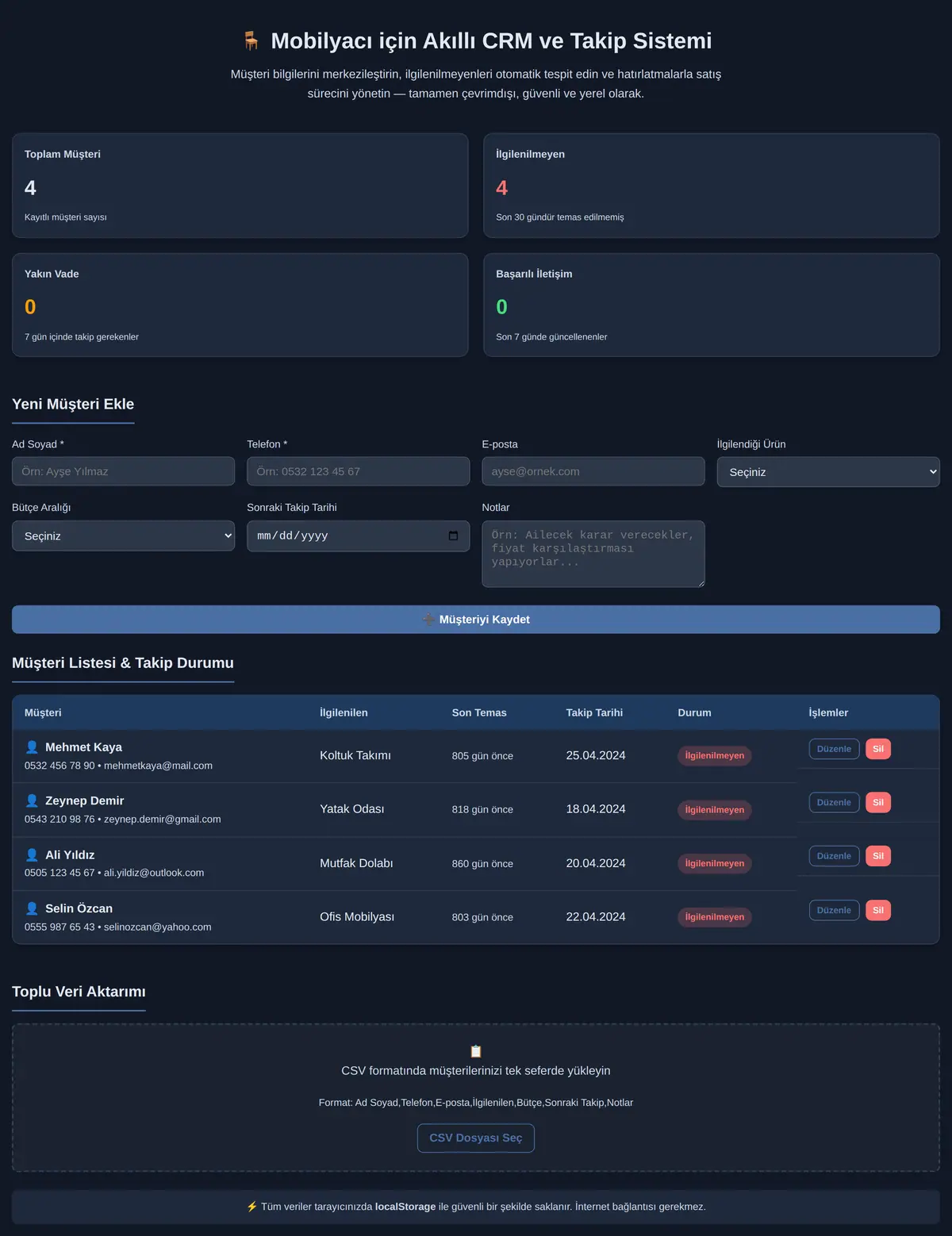Click the Müşteri Listesi & Takip Durumu heading

click(123, 662)
